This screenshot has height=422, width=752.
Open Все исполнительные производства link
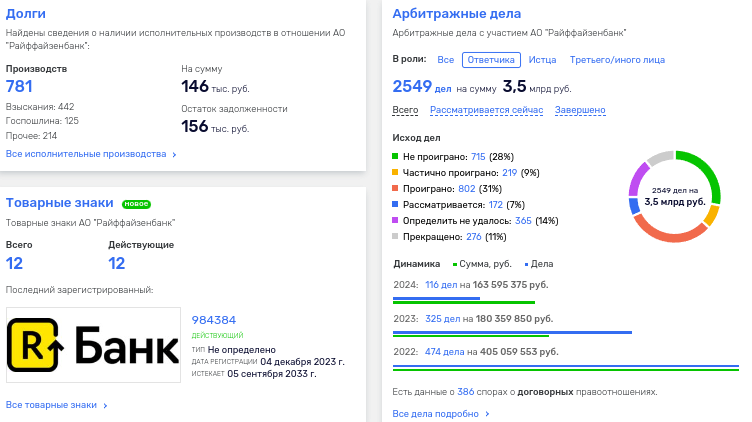(86, 154)
